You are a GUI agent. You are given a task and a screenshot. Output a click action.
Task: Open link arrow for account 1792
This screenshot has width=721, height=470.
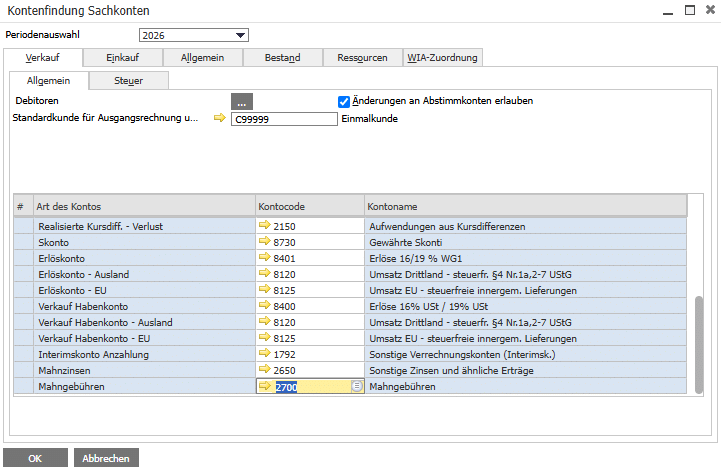(x=264, y=353)
